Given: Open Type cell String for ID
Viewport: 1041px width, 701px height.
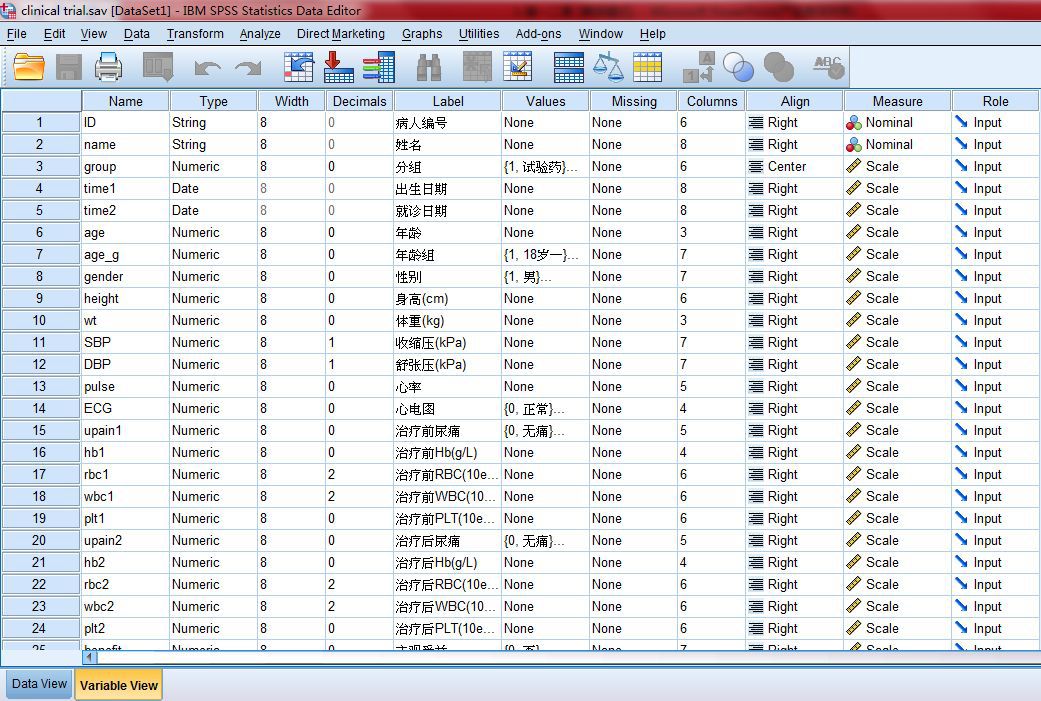Looking at the screenshot, I should [x=213, y=123].
